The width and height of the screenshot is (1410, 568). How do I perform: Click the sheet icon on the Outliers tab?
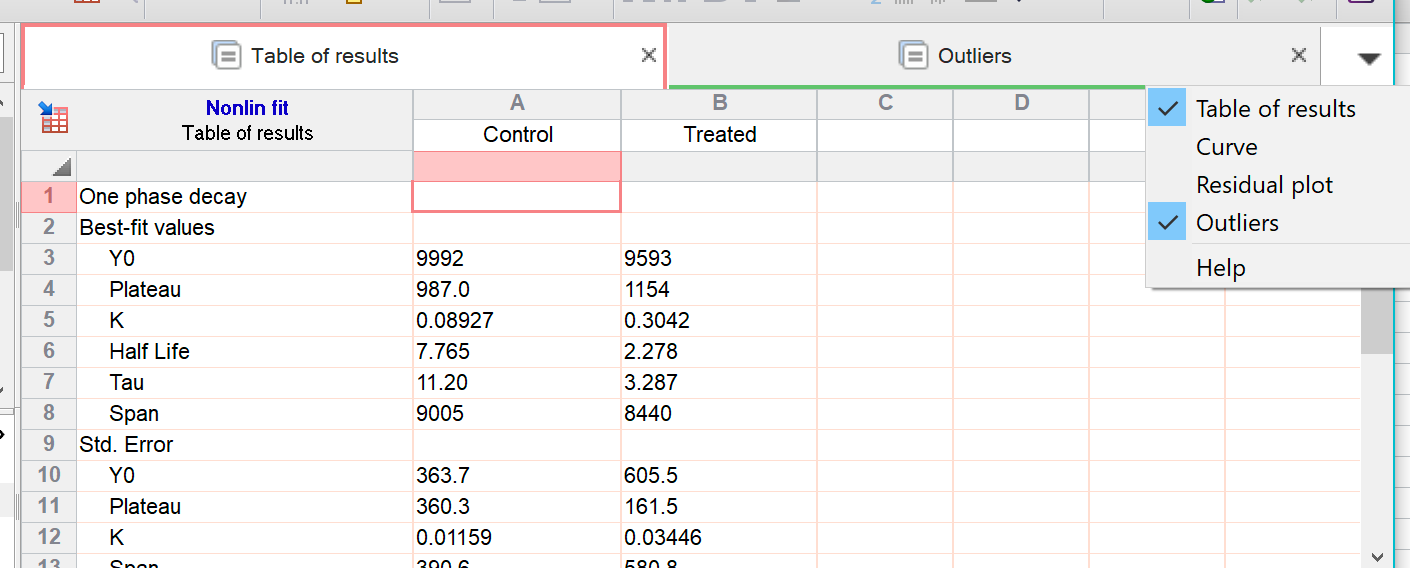click(x=913, y=56)
